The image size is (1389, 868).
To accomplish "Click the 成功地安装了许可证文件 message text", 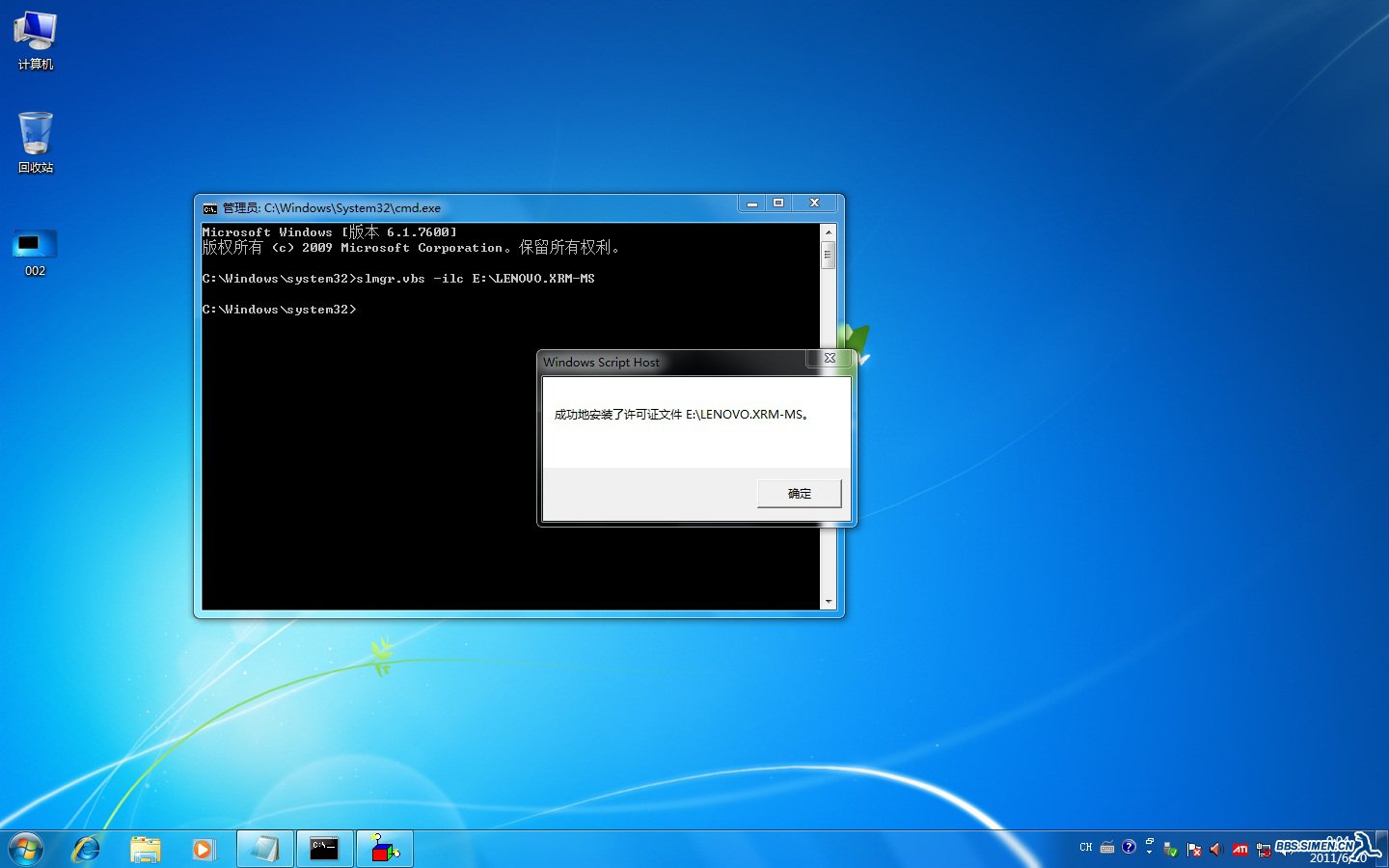I will tap(682, 415).
